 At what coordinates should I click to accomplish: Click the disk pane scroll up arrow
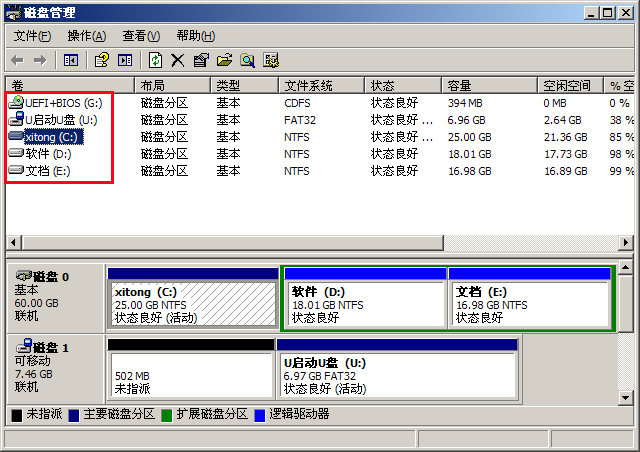pyautogui.click(x=625, y=268)
